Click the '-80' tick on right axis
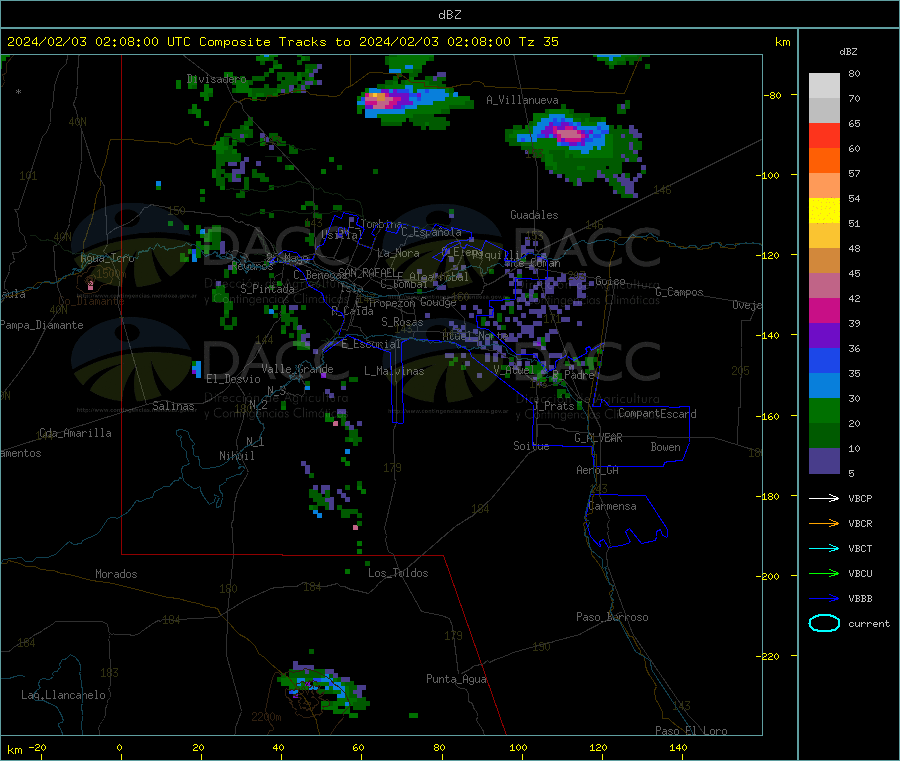 coord(773,95)
